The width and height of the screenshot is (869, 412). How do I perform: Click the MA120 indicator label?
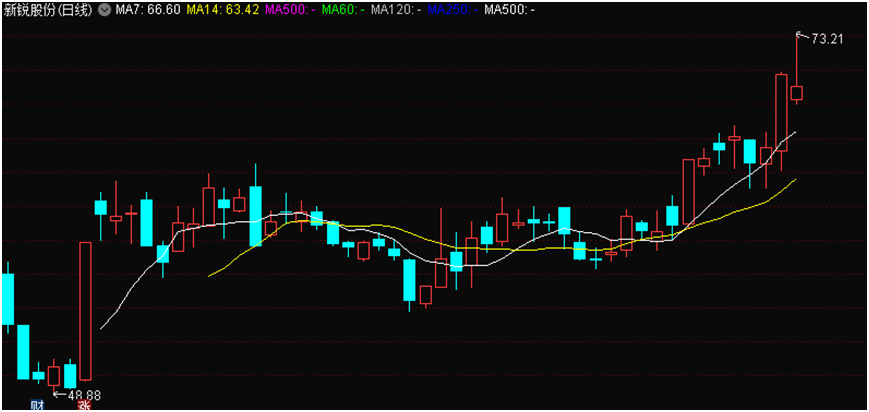[393, 10]
